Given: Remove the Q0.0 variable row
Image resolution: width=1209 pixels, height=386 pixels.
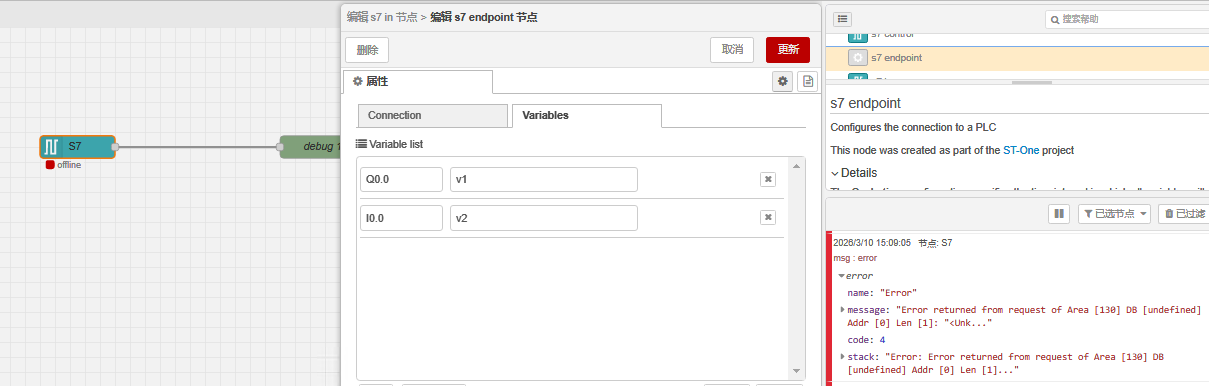Looking at the screenshot, I should [x=768, y=179].
